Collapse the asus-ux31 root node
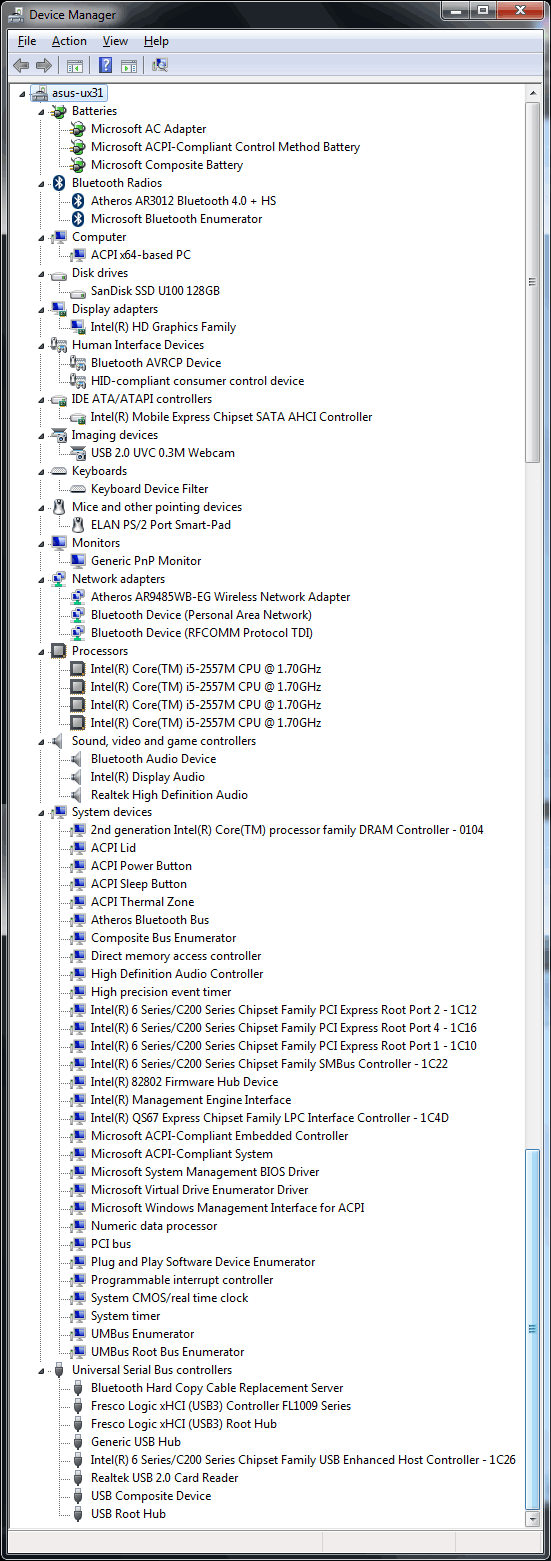Image resolution: width=551 pixels, height=1561 pixels. tap(23, 94)
